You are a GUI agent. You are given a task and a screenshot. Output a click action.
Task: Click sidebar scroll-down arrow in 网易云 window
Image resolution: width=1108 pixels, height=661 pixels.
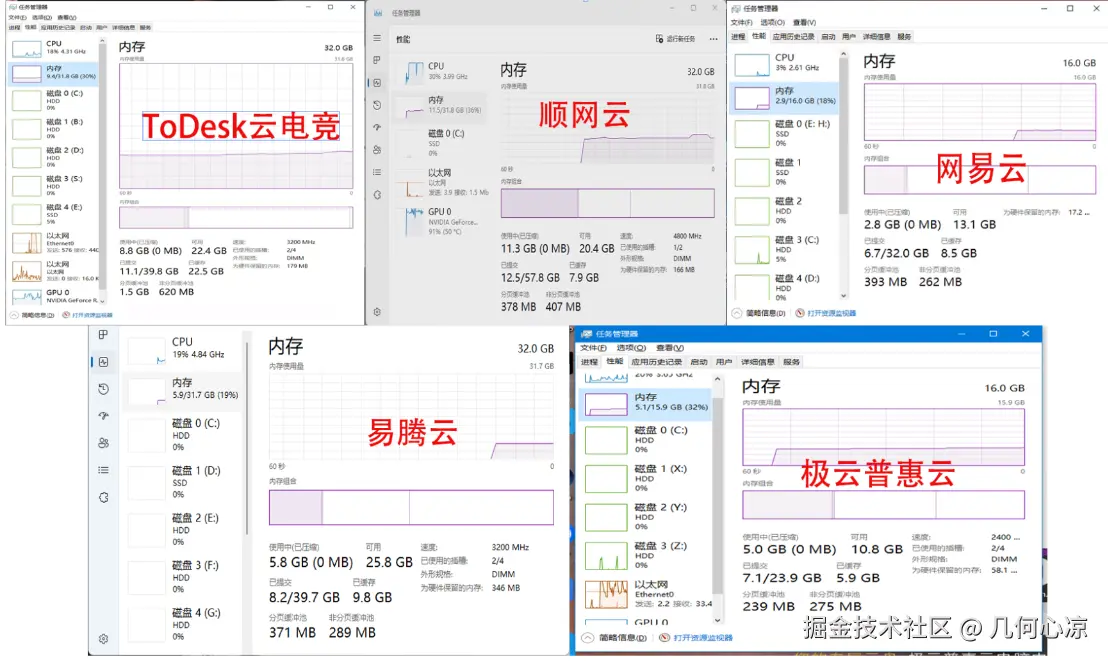tap(844, 296)
